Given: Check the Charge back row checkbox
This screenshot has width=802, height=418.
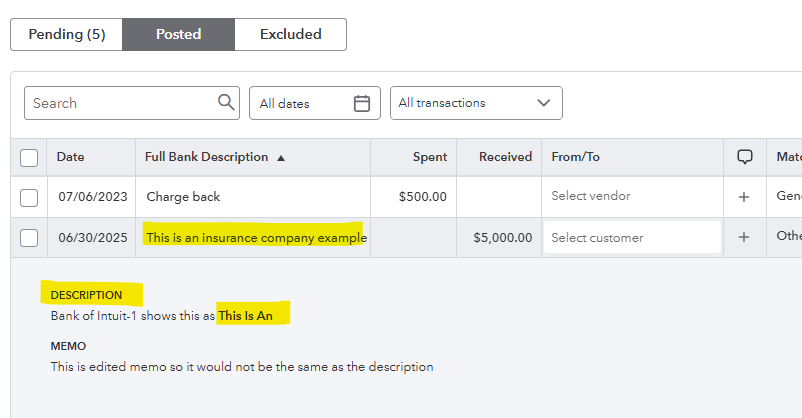Looking at the screenshot, I should point(29,197).
